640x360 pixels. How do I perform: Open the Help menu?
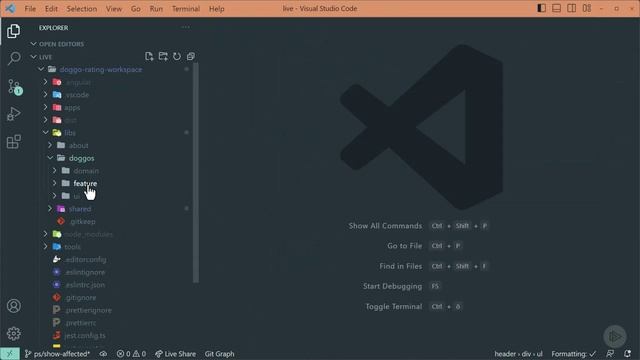point(217,9)
